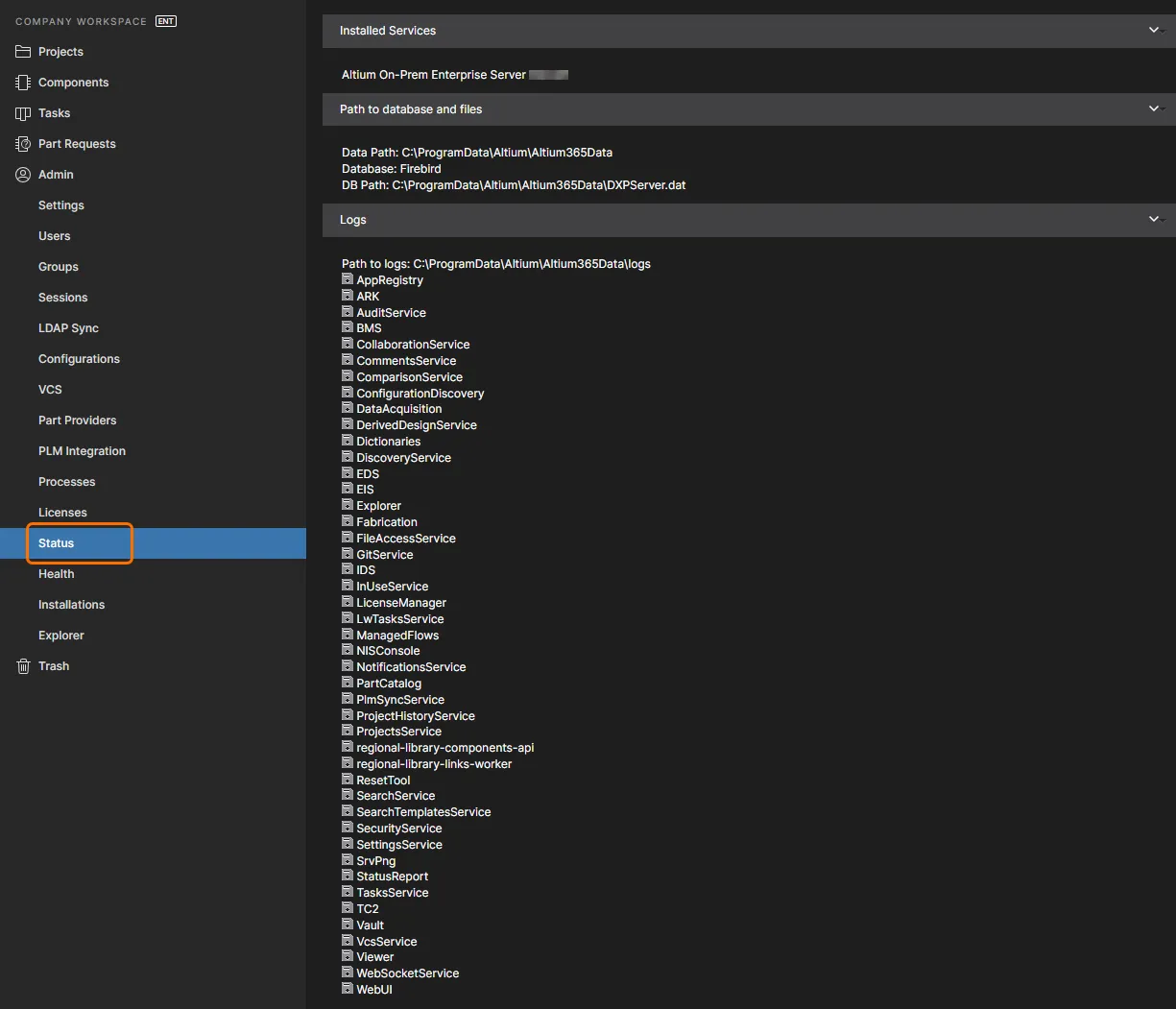Open the LDAP Sync page
Image resolution: width=1176 pixels, height=1009 pixels.
pos(69,328)
